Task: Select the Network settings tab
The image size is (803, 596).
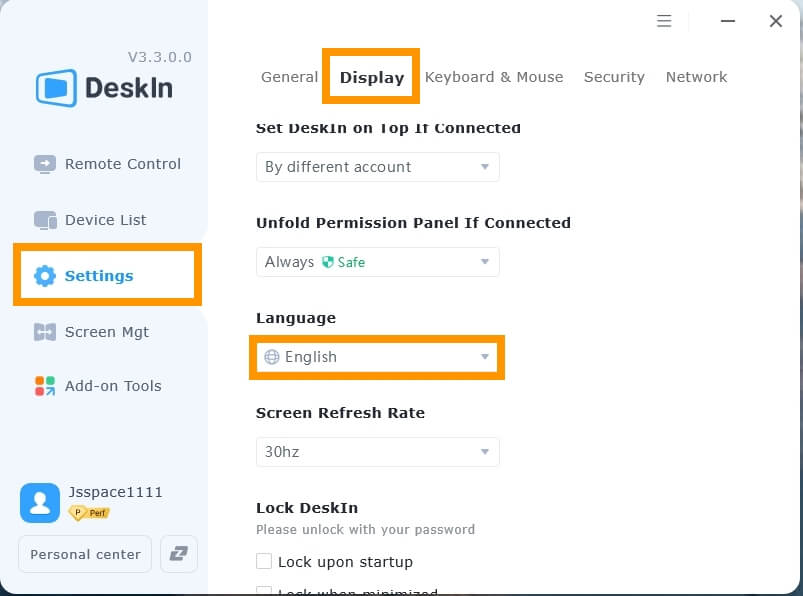Action: tap(696, 77)
